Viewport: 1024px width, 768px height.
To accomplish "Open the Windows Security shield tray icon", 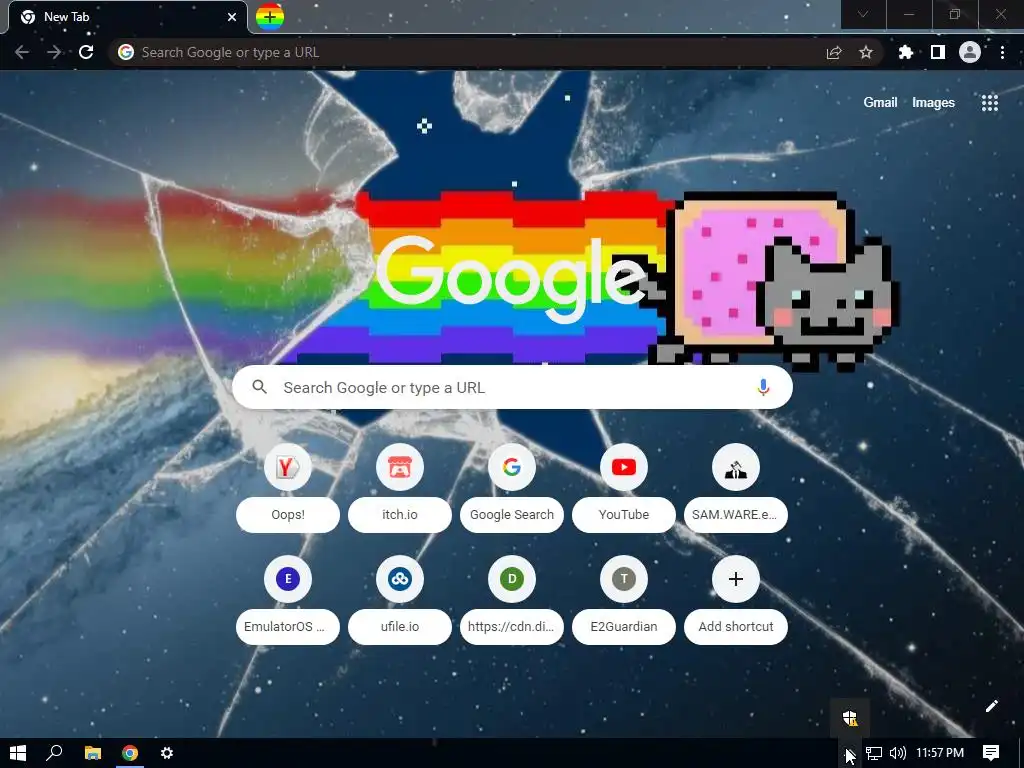I will click(850, 718).
